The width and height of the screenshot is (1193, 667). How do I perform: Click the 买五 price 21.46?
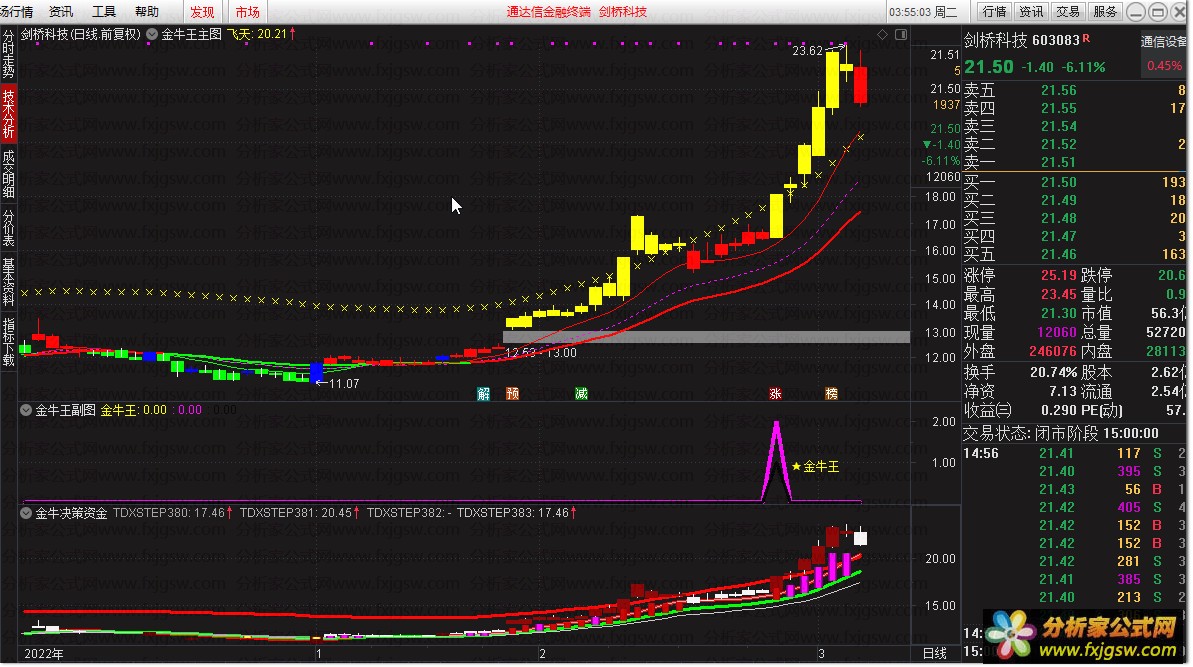[1058, 254]
